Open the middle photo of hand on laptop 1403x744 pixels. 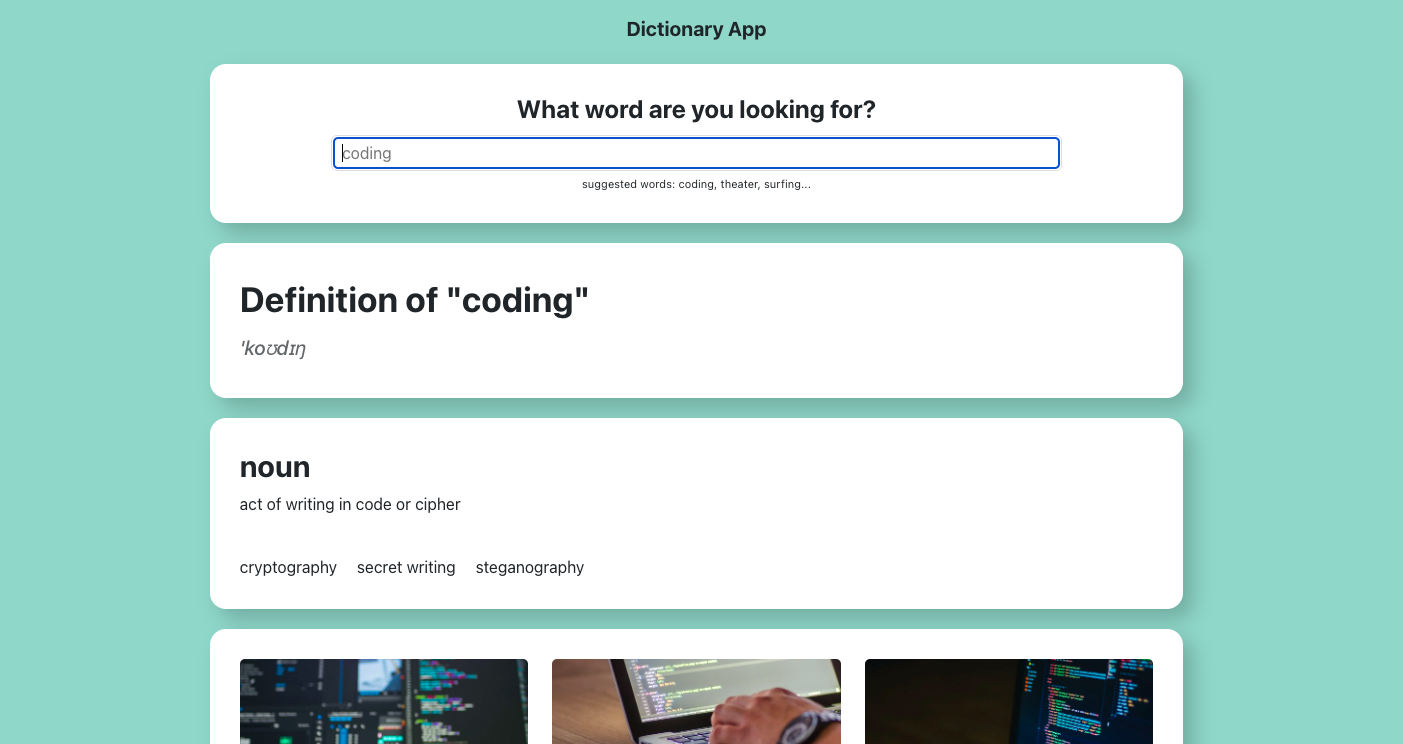[696, 701]
